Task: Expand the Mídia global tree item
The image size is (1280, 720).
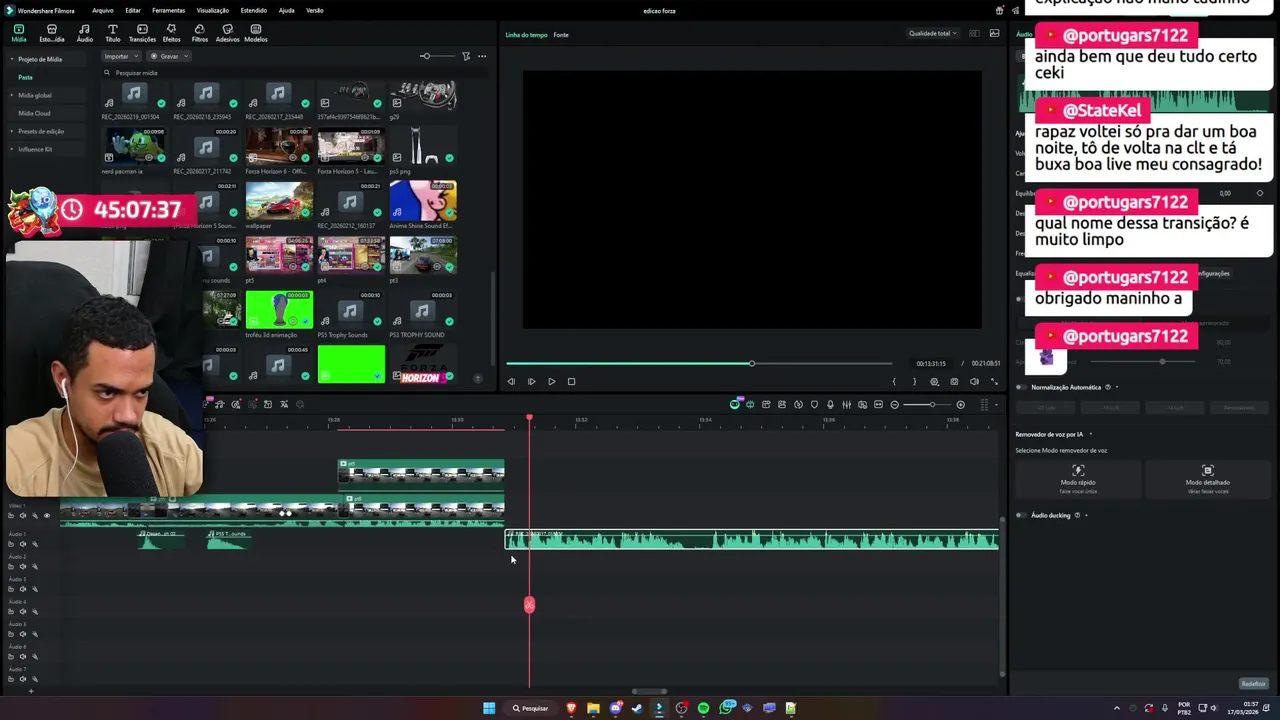Action: click(x=12, y=95)
